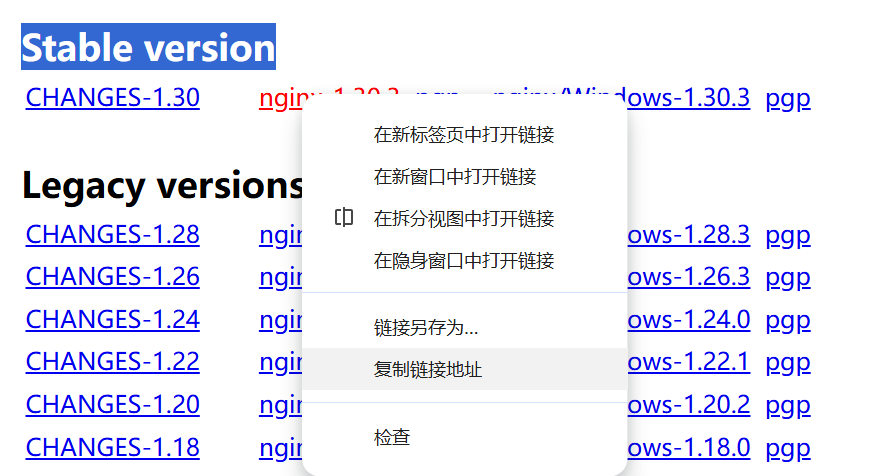This screenshot has width=869, height=476.
Task: Open the CHANGES-1.22 link
Action: coord(113,362)
